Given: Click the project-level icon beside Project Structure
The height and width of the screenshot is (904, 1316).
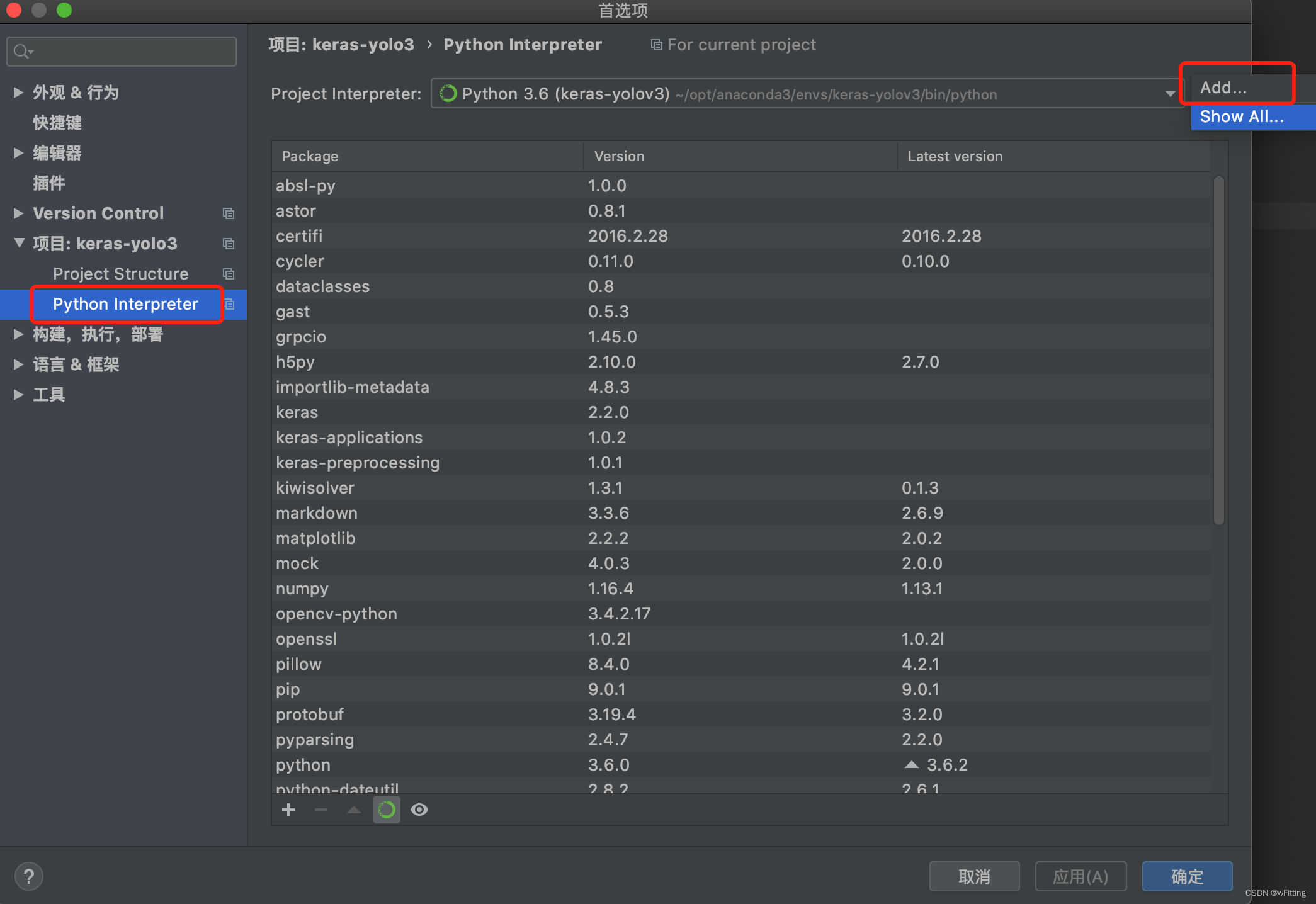Looking at the screenshot, I should click(x=229, y=274).
